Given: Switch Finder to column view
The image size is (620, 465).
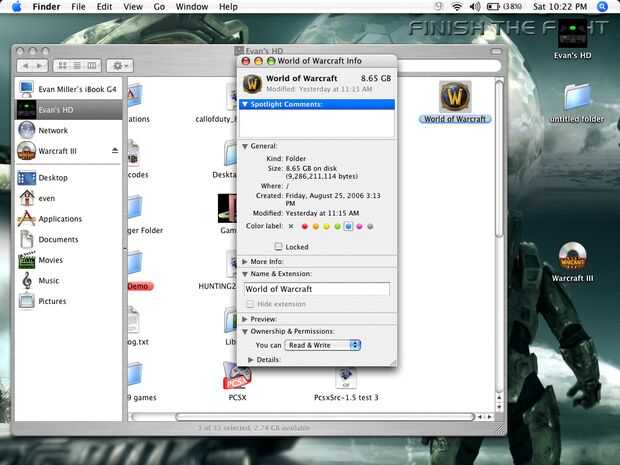Looking at the screenshot, I should (x=92, y=66).
